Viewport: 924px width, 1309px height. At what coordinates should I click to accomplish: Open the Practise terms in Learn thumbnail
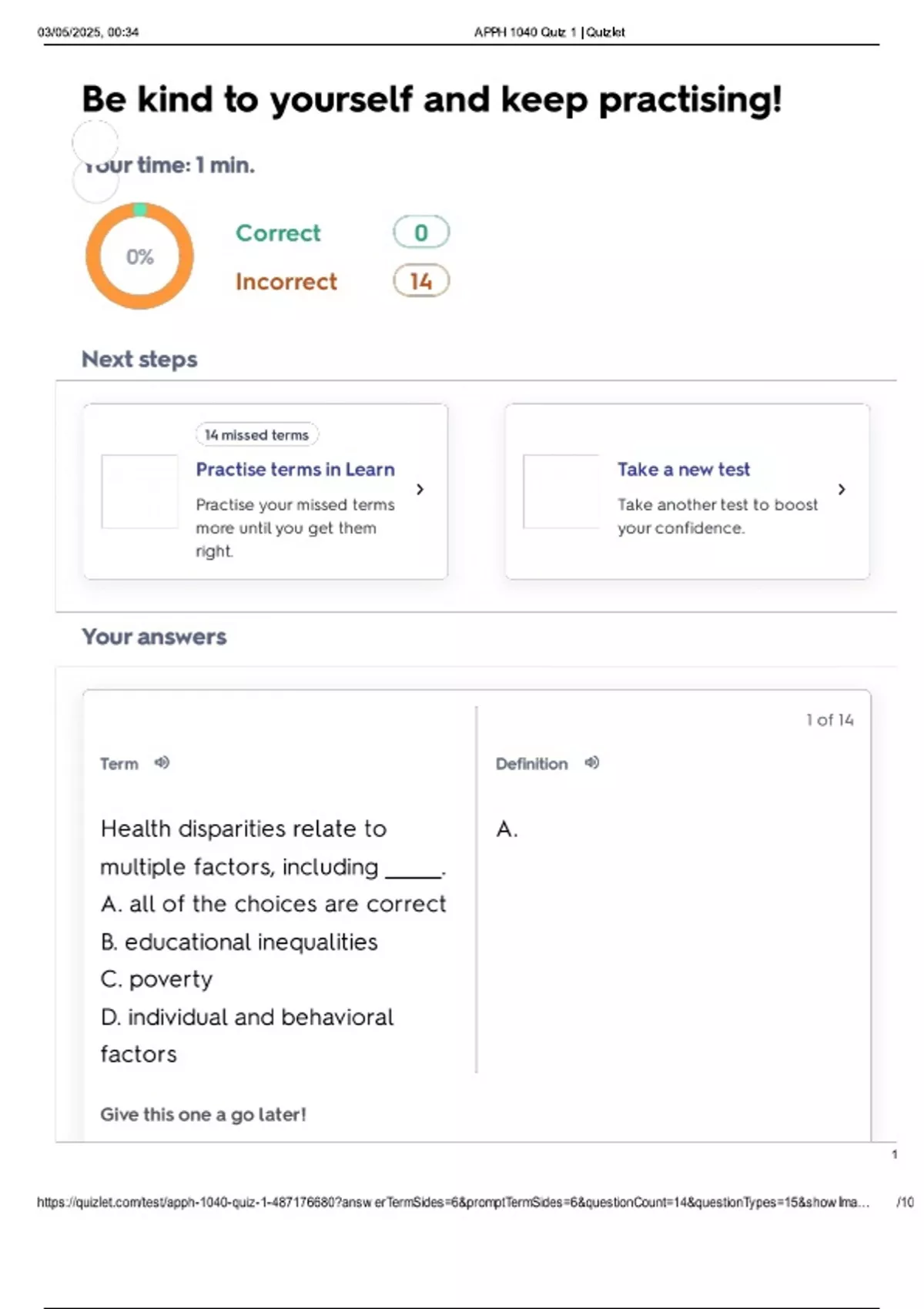click(x=139, y=491)
